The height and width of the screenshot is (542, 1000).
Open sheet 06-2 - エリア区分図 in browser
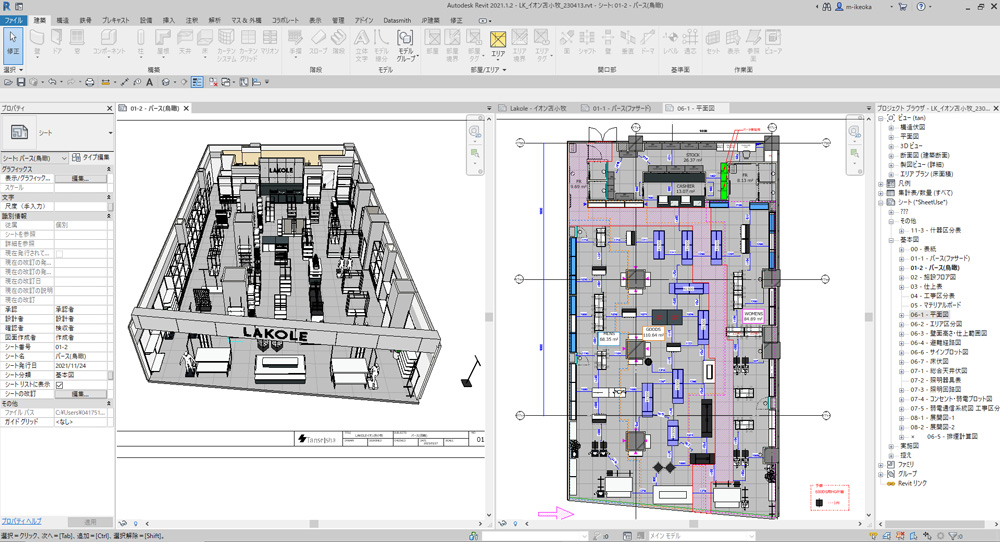tap(936, 324)
